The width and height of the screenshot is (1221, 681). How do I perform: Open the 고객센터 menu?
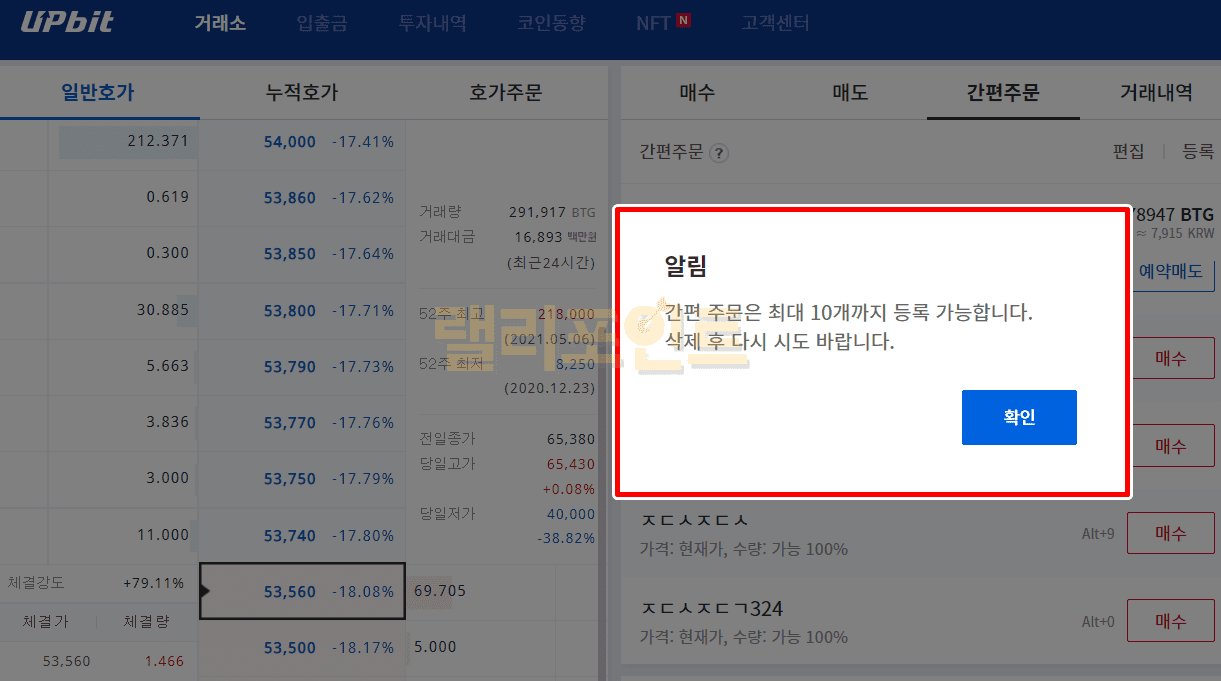click(775, 23)
